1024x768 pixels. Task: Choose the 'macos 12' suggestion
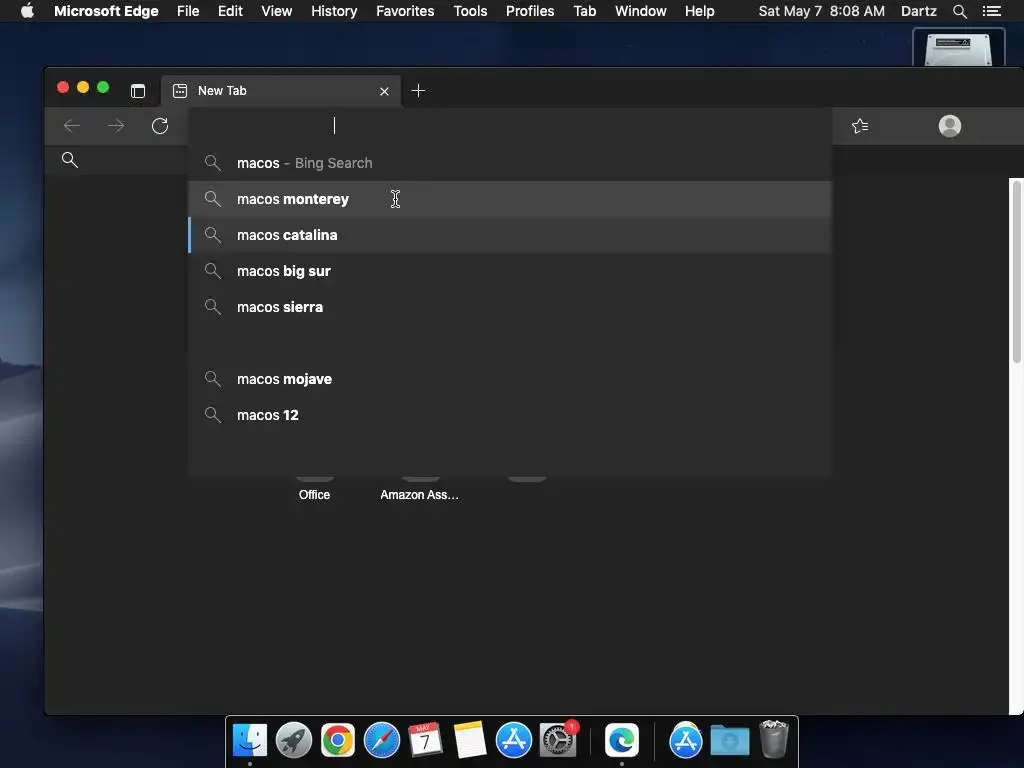tap(509, 415)
